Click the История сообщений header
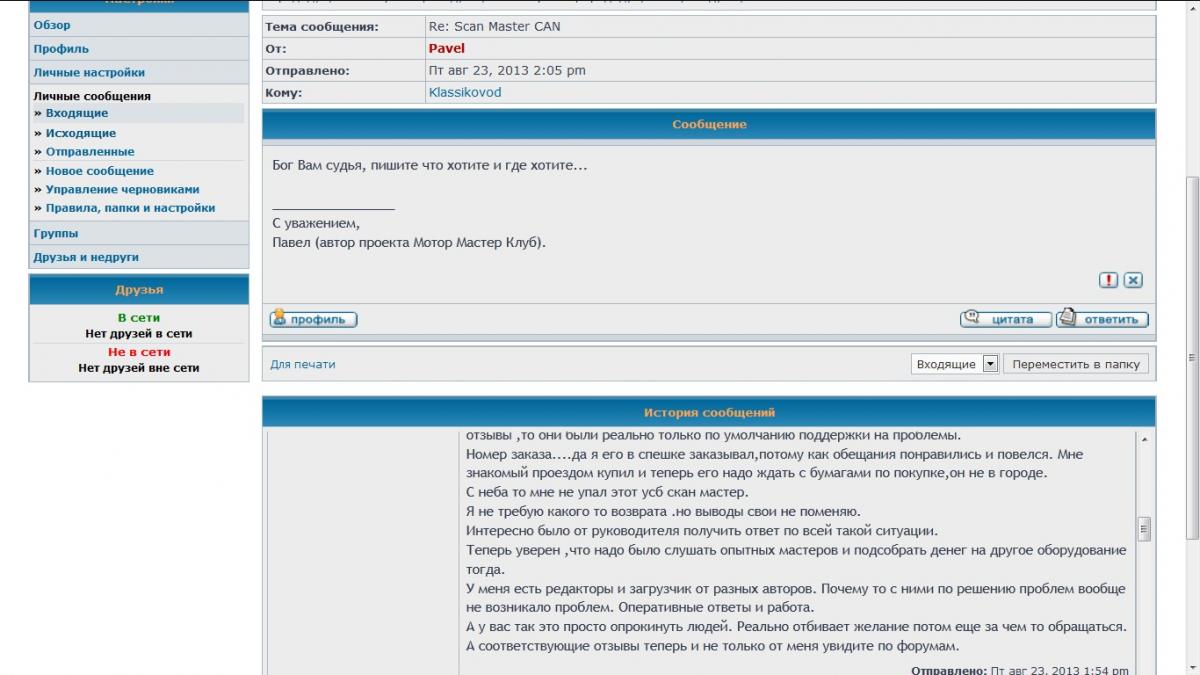This screenshot has height=675, width=1200. [x=709, y=412]
